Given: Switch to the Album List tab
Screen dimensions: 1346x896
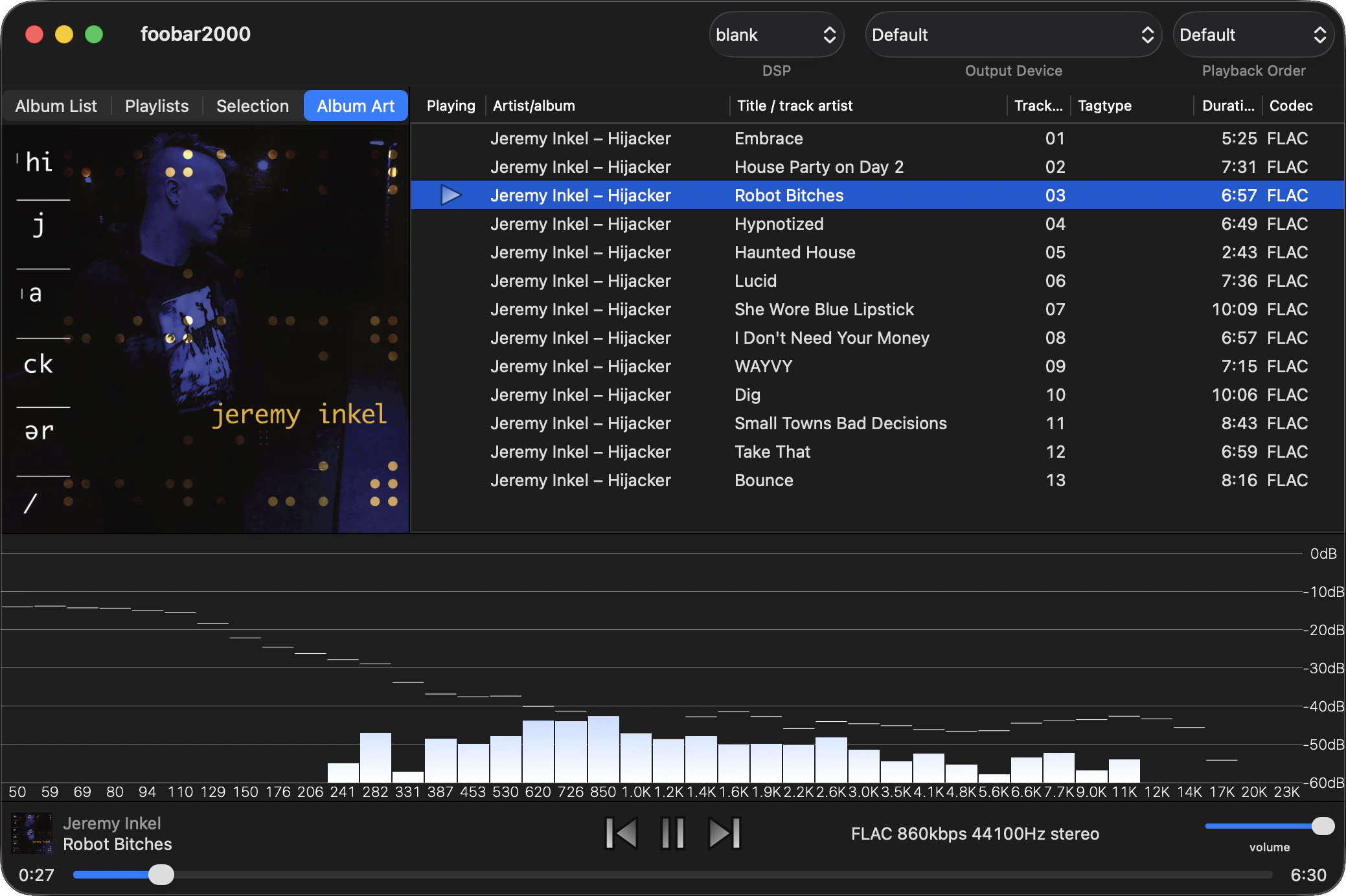Looking at the screenshot, I should pos(56,106).
